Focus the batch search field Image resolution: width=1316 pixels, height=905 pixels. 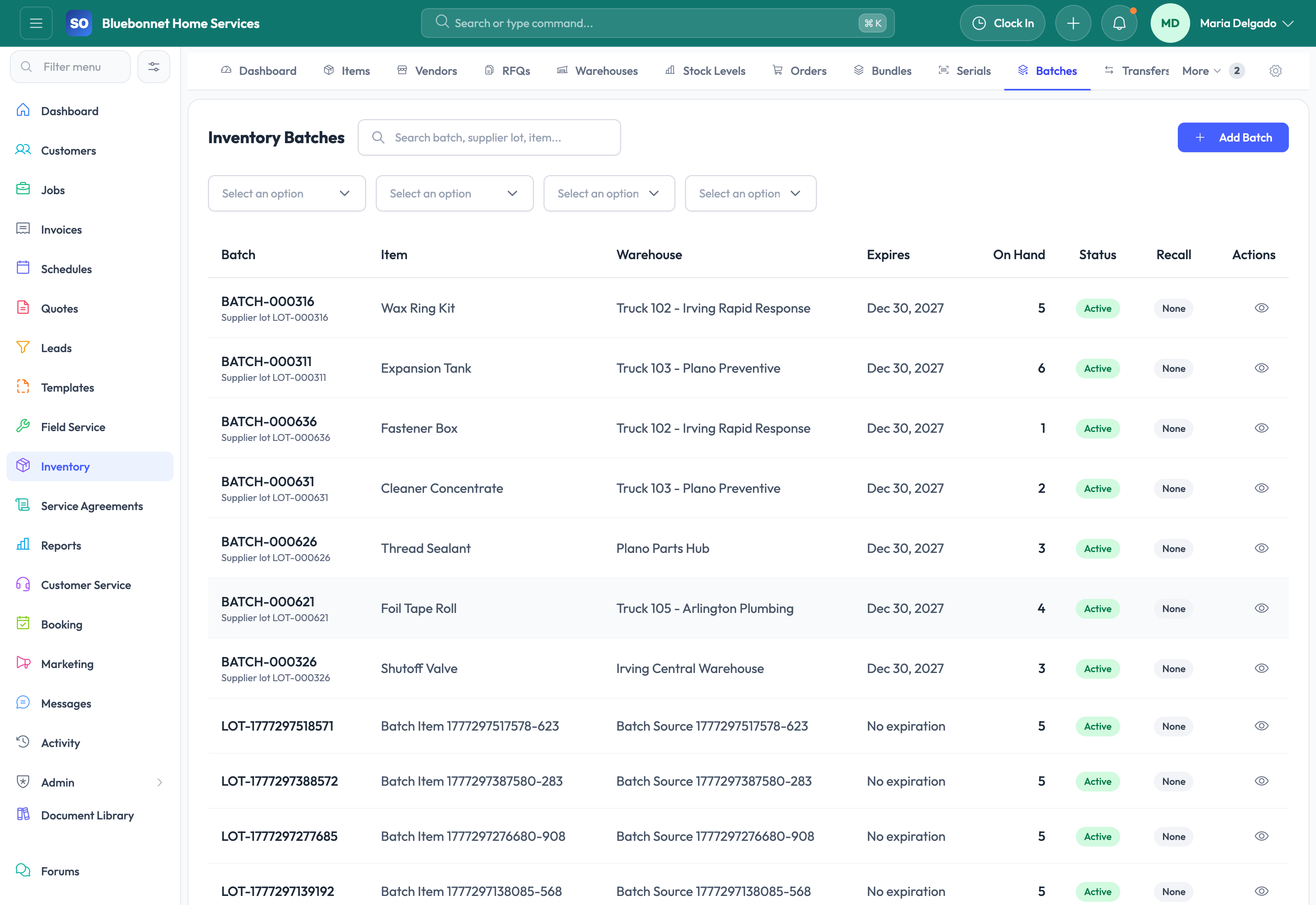tap(489, 137)
